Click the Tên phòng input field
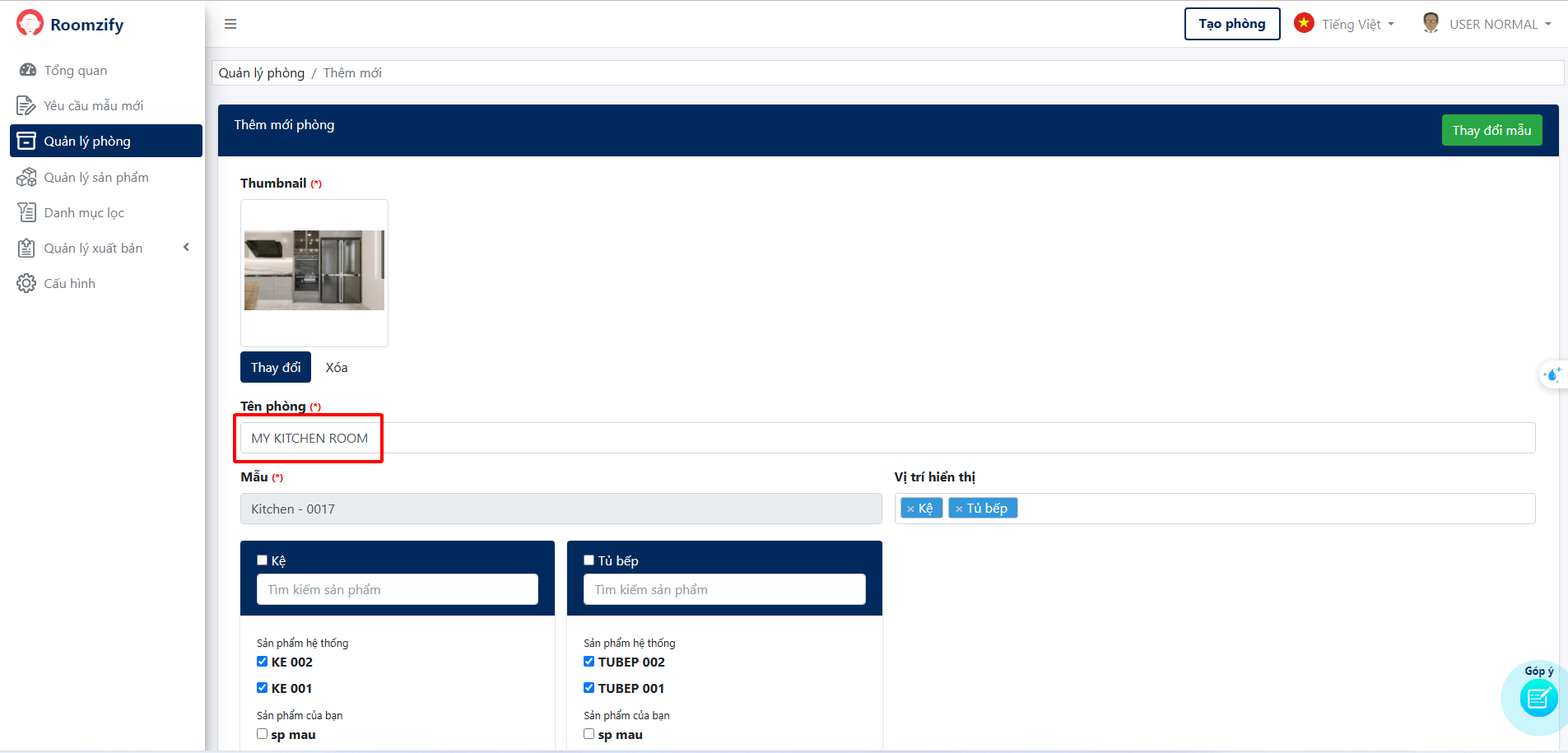Image resolution: width=1568 pixels, height=753 pixels. [x=887, y=438]
